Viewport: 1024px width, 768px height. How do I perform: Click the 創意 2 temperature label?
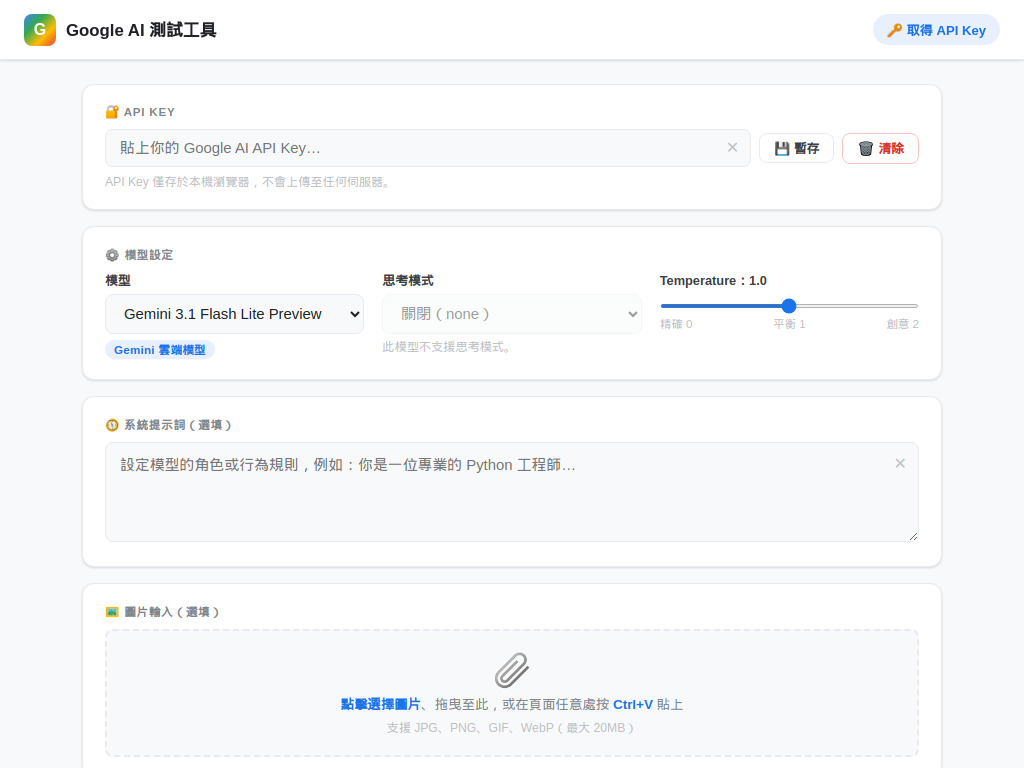903,324
